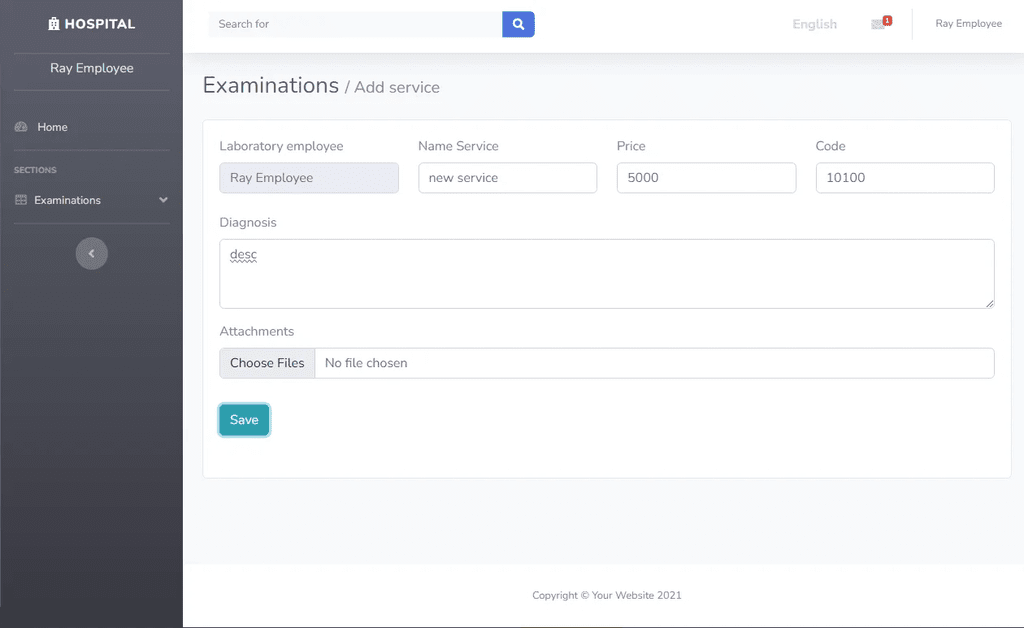Click the Diagnosis textarea resize handle
This screenshot has width=1024, height=628.
[989, 303]
